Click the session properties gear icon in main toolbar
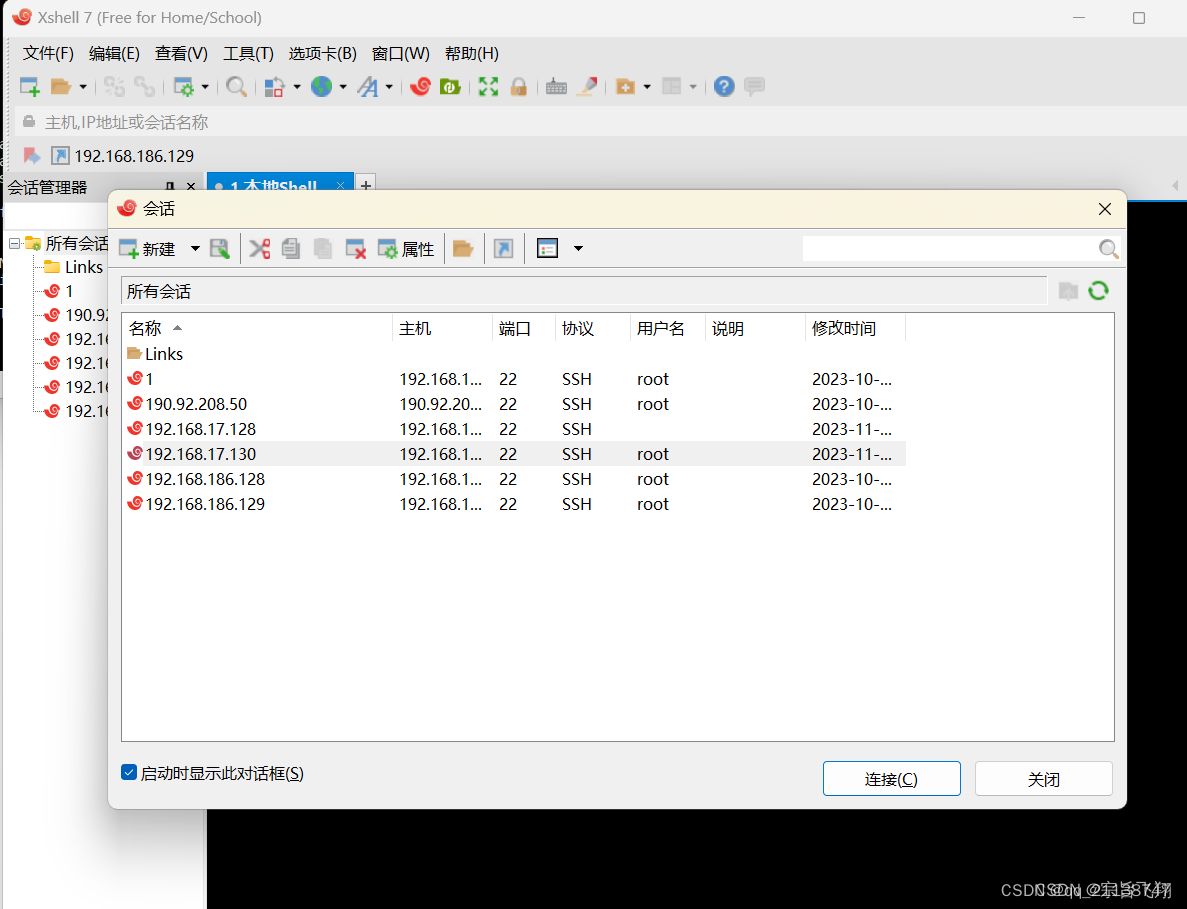1187x909 pixels. (183, 86)
